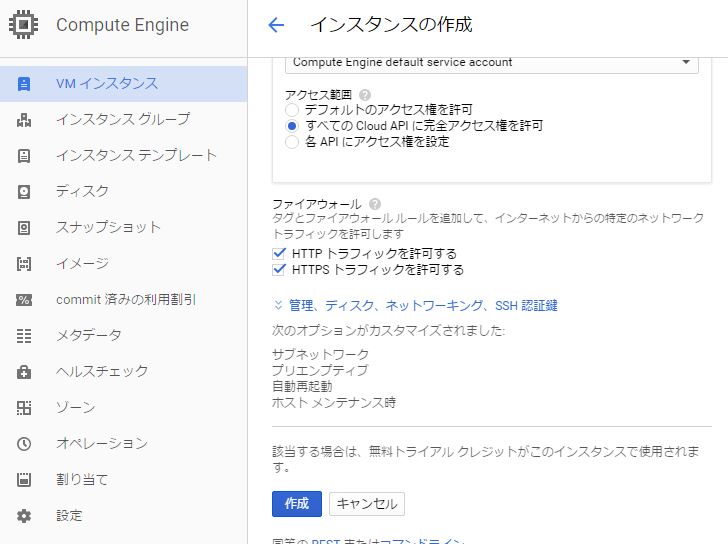Image resolution: width=728 pixels, height=544 pixels.
Task: Click the ディスク sidebar icon
Action: click(x=24, y=192)
